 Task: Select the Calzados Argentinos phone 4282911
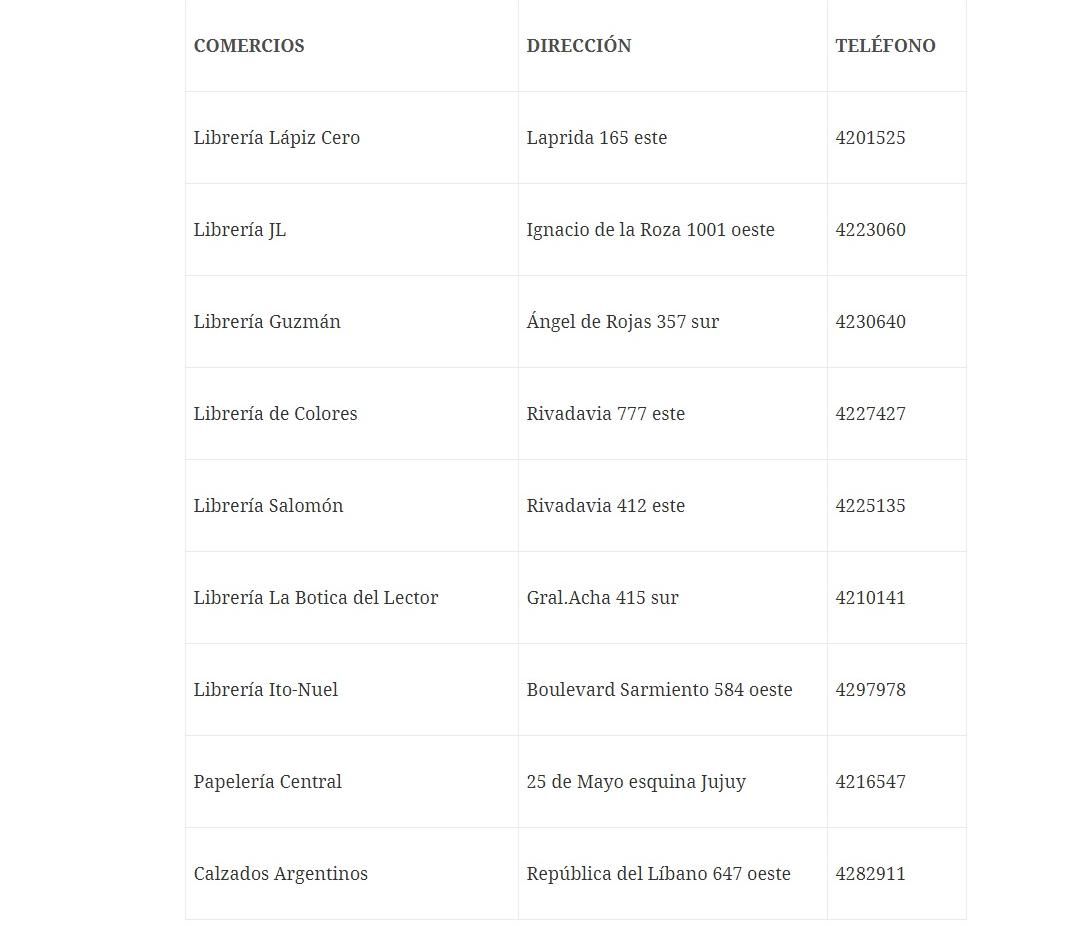coord(870,874)
